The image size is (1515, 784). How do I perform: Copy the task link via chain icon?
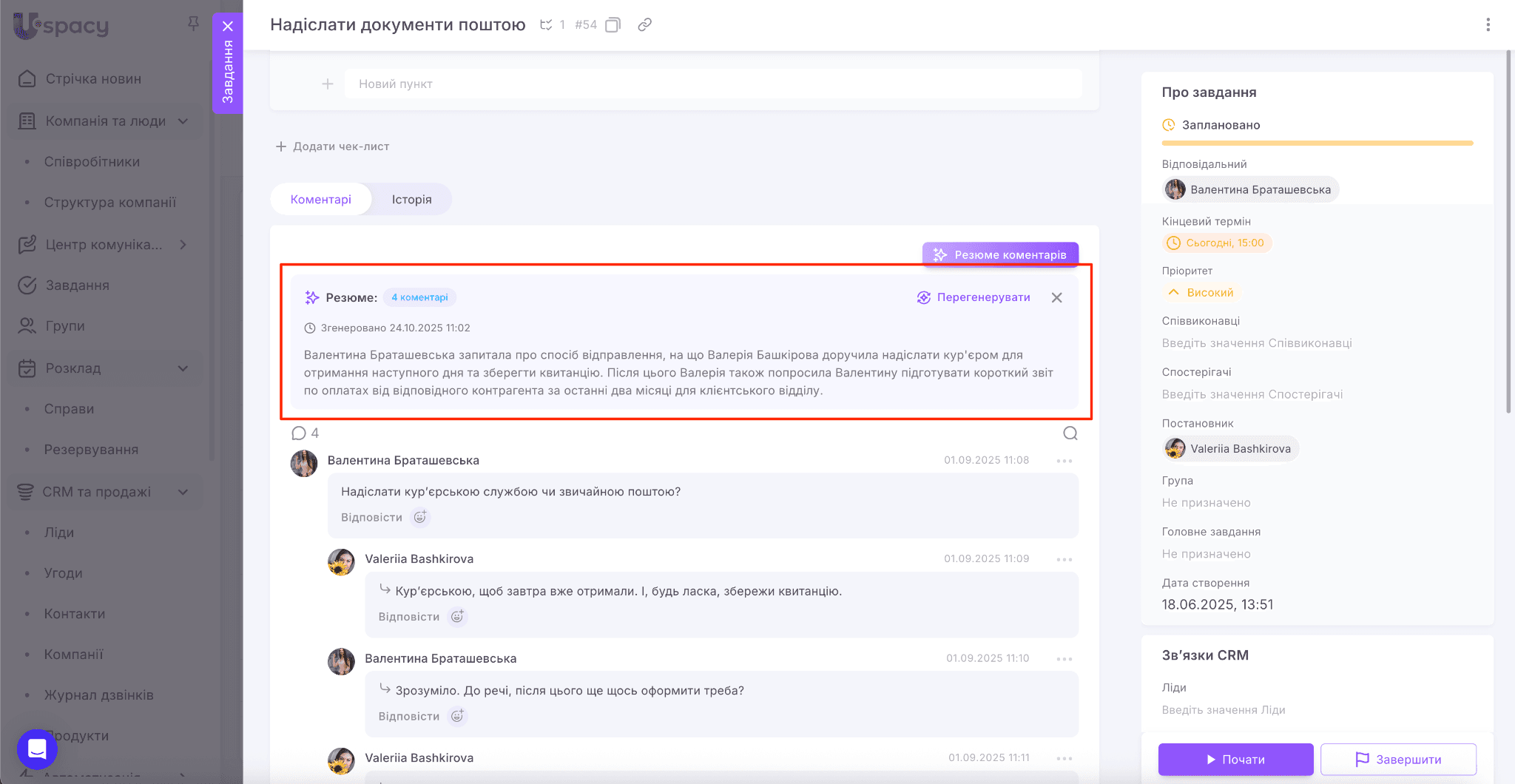click(x=644, y=24)
